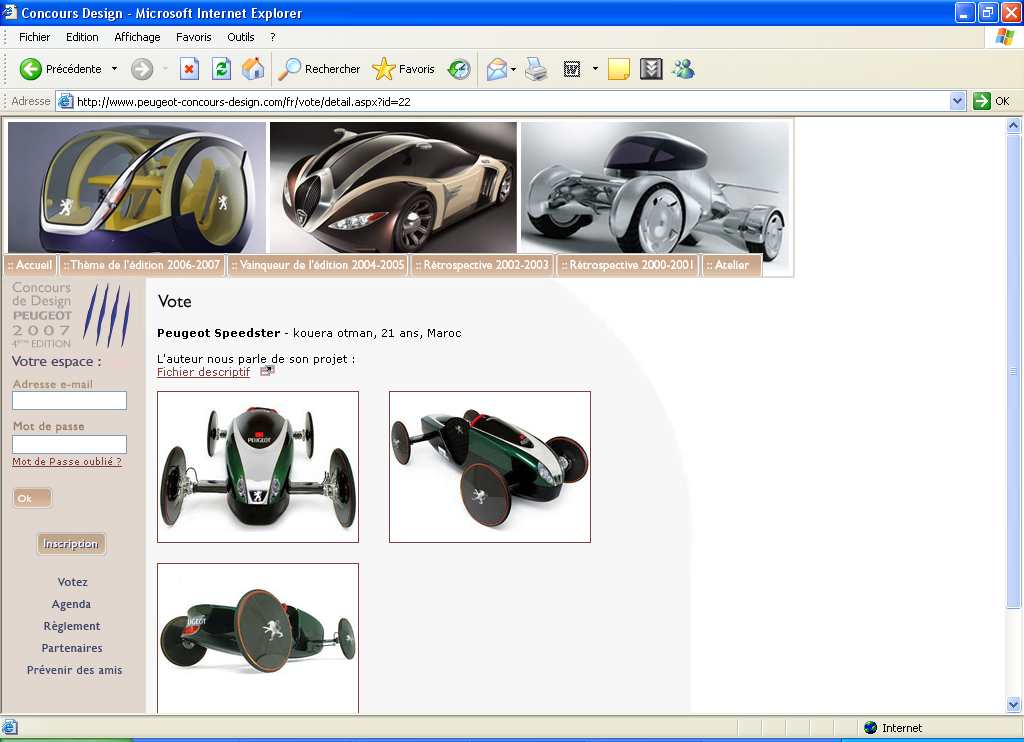Open front-view Speedster thumbnail
This screenshot has width=1024, height=742.
pos(258,467)
